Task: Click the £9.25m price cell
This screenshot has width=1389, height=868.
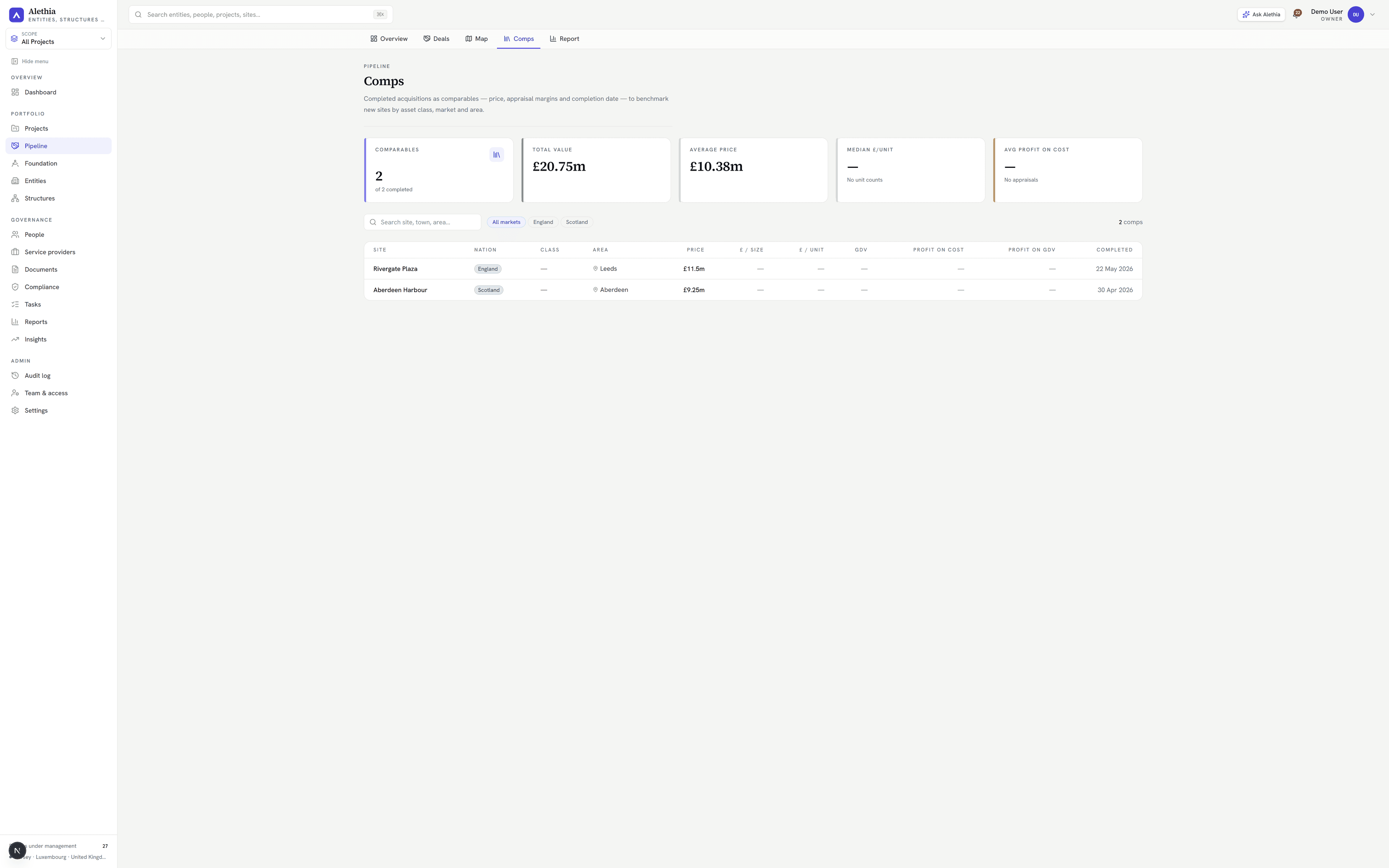Action: [694, 290]
